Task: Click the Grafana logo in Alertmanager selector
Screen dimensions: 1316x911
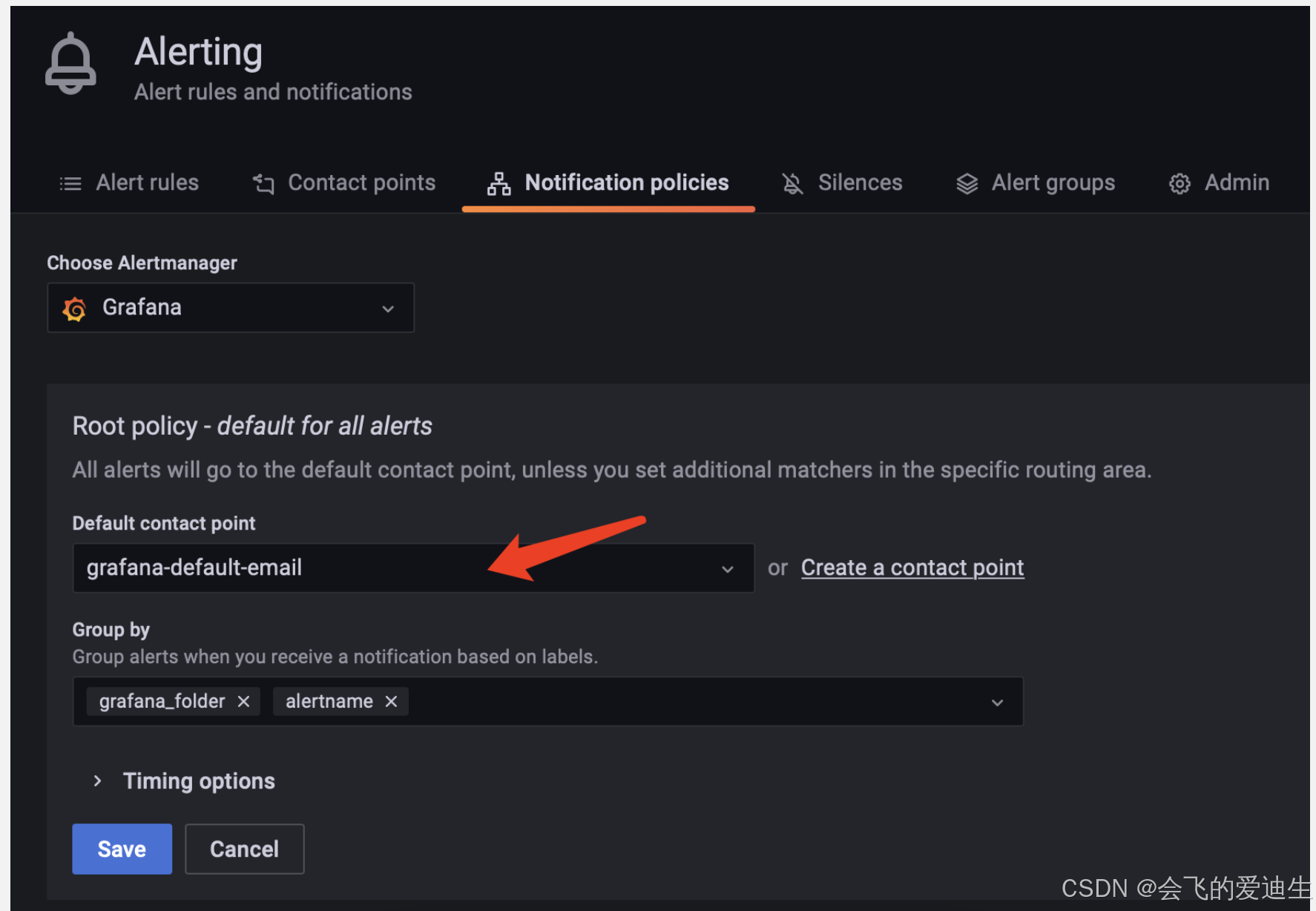Action: (x=74, y=308)
